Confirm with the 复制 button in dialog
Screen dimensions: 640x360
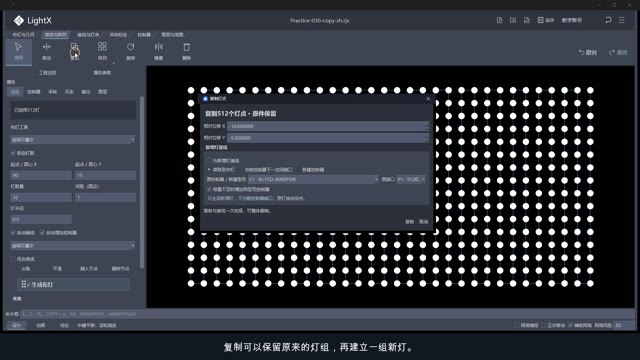click(409, 222)
